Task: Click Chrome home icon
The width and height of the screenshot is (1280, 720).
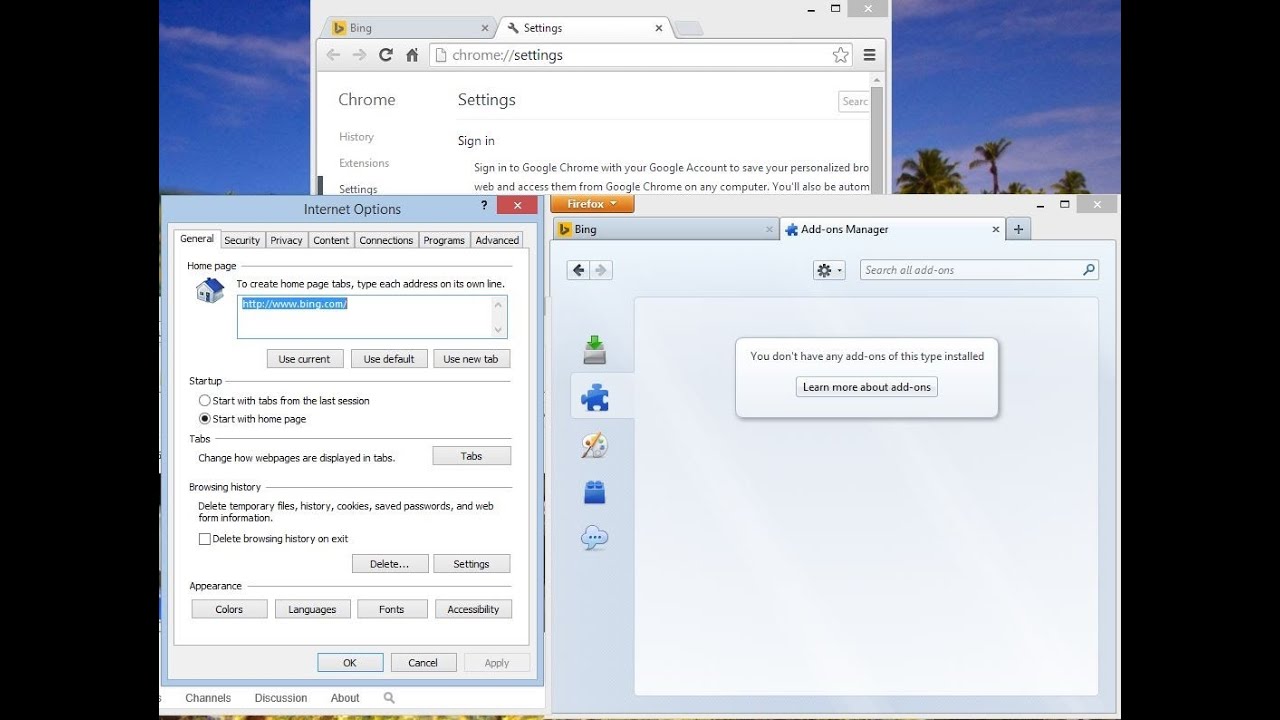Action: tap(412, 55)
